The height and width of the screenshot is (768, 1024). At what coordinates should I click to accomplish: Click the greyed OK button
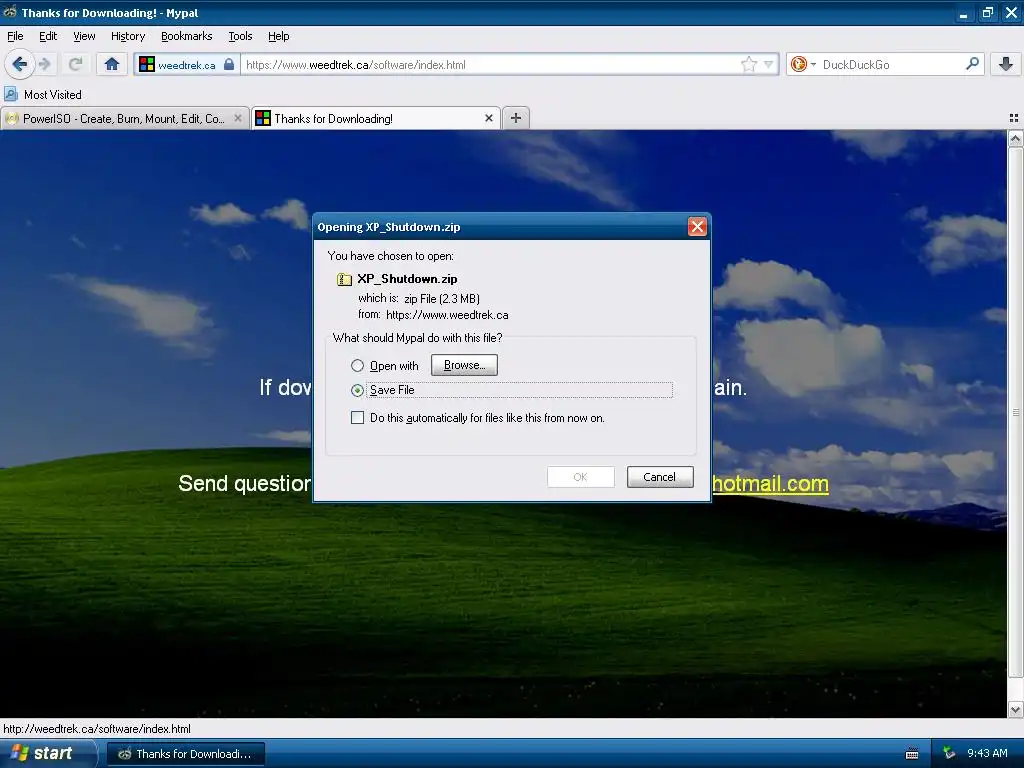point(581,477)
